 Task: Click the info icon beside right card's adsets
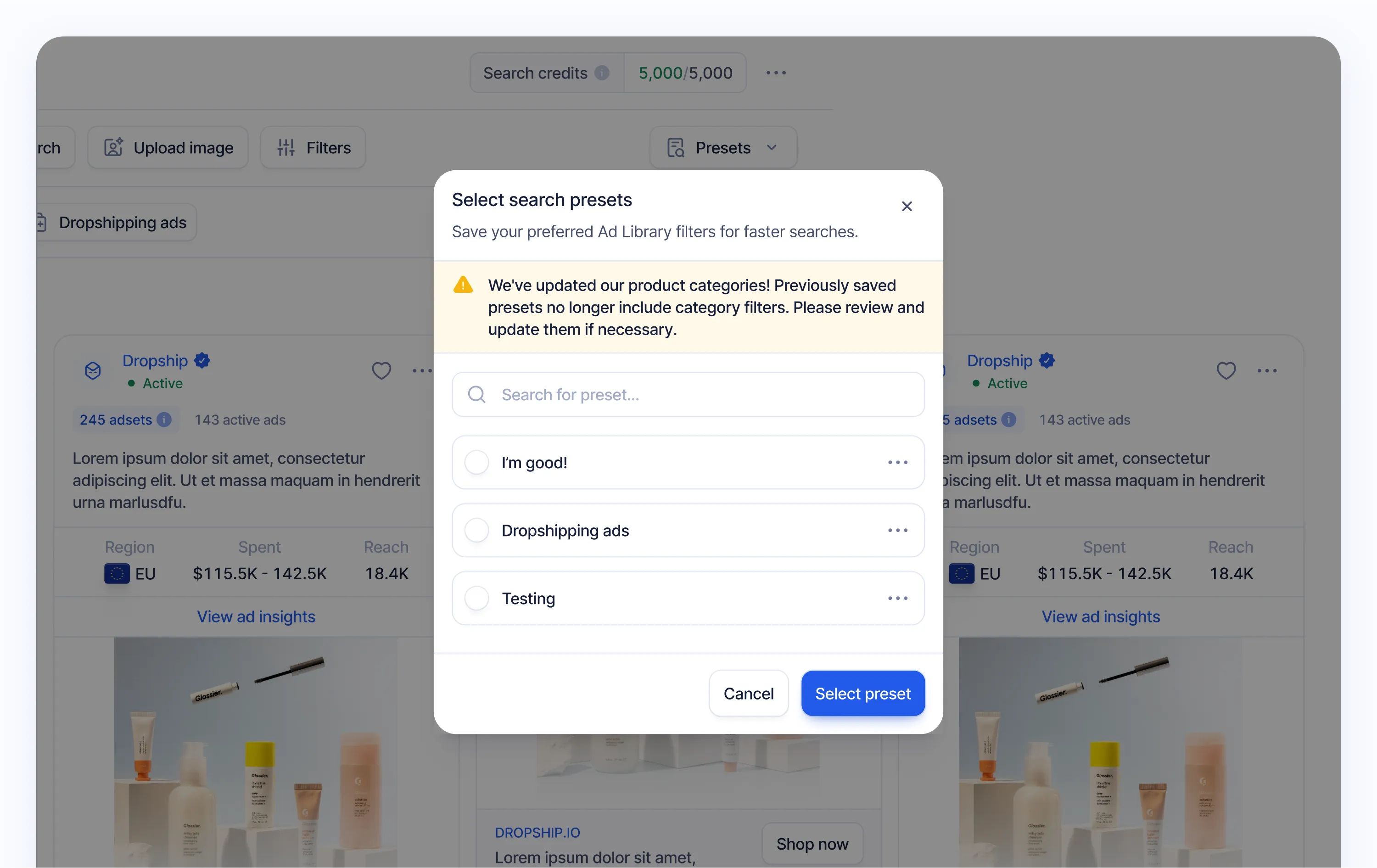tap(1009, 420)
